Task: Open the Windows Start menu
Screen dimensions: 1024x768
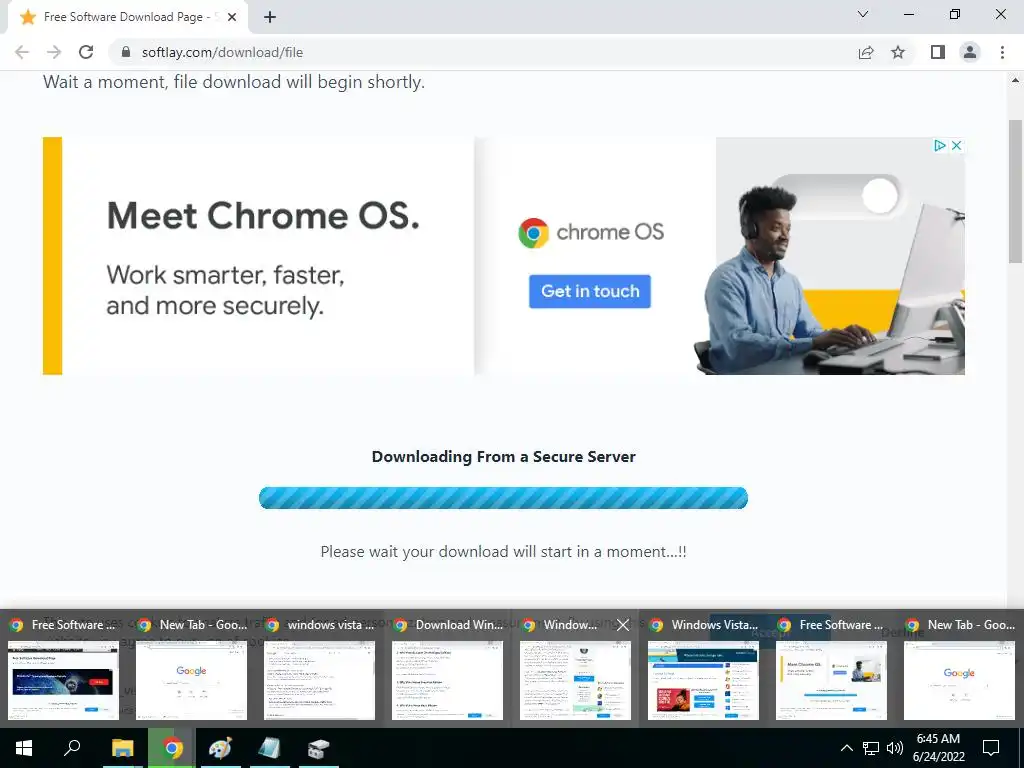Action: pos(24,748)
